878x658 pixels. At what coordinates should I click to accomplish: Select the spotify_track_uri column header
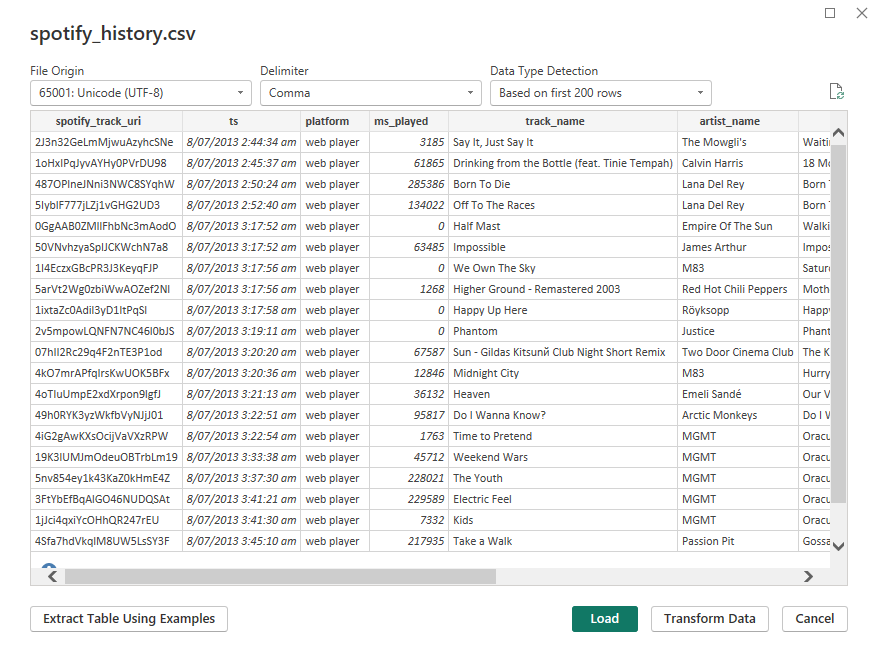tap(106, 122)
